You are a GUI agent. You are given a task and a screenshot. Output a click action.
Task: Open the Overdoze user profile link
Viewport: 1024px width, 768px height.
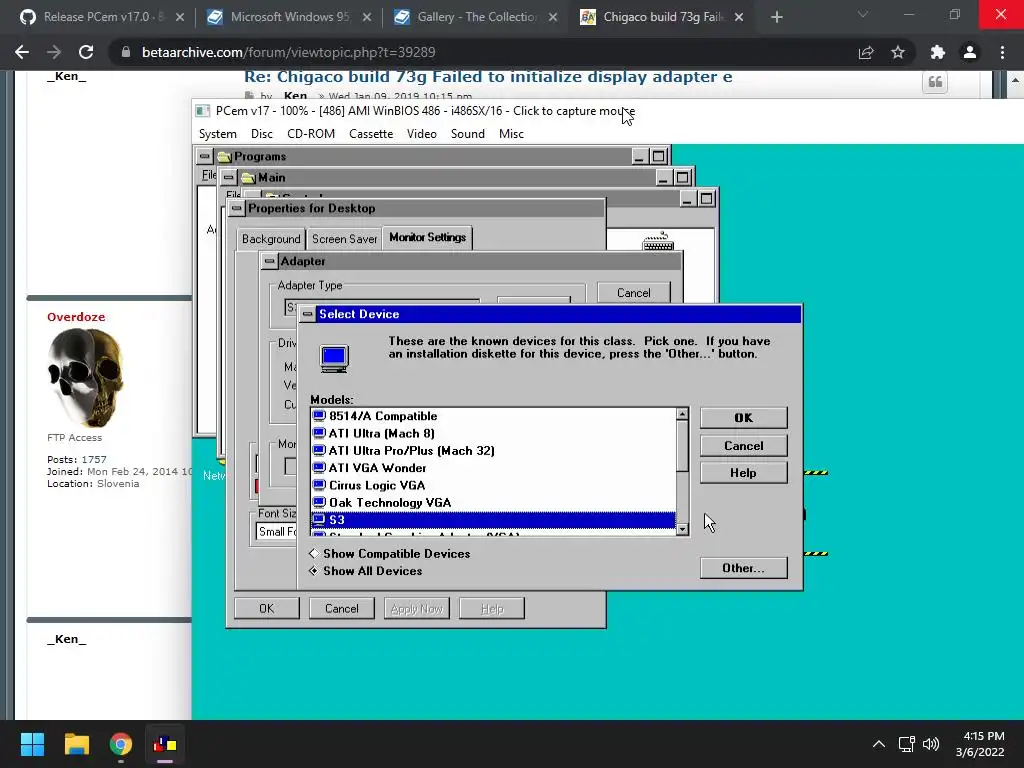(76, 317)
